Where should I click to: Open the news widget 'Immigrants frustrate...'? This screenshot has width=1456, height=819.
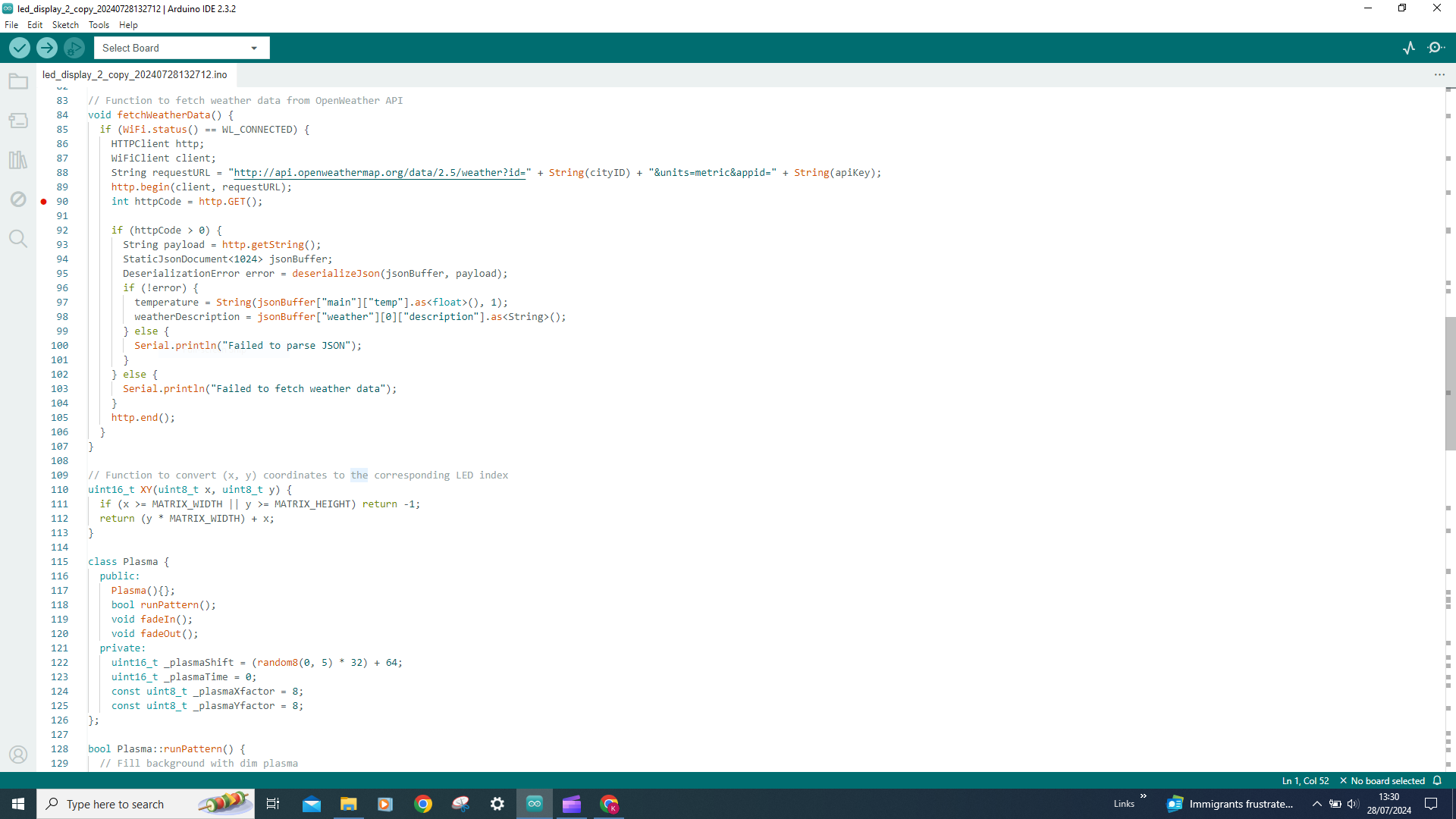1230,804
